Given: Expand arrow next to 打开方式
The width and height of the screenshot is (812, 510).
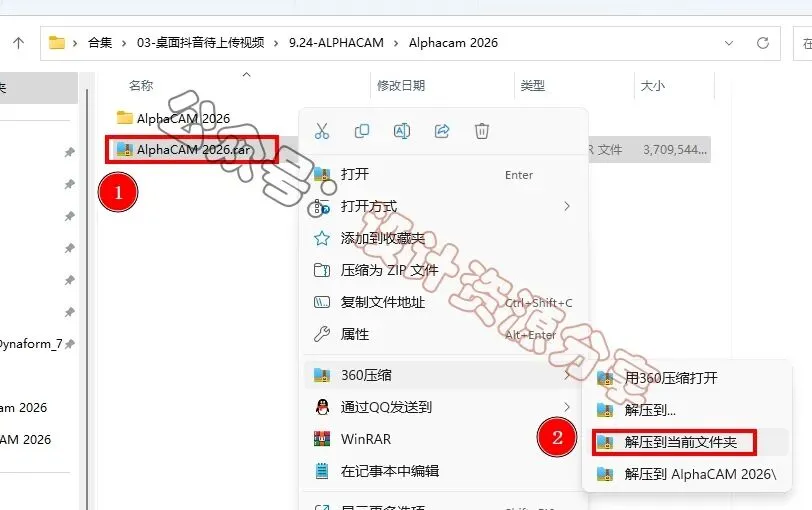Looking at the screenshot, I should point(567,207).
